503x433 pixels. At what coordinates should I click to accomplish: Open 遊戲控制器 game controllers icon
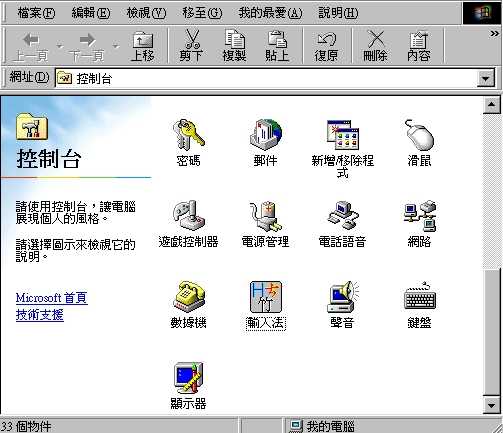tap(188, 224)
